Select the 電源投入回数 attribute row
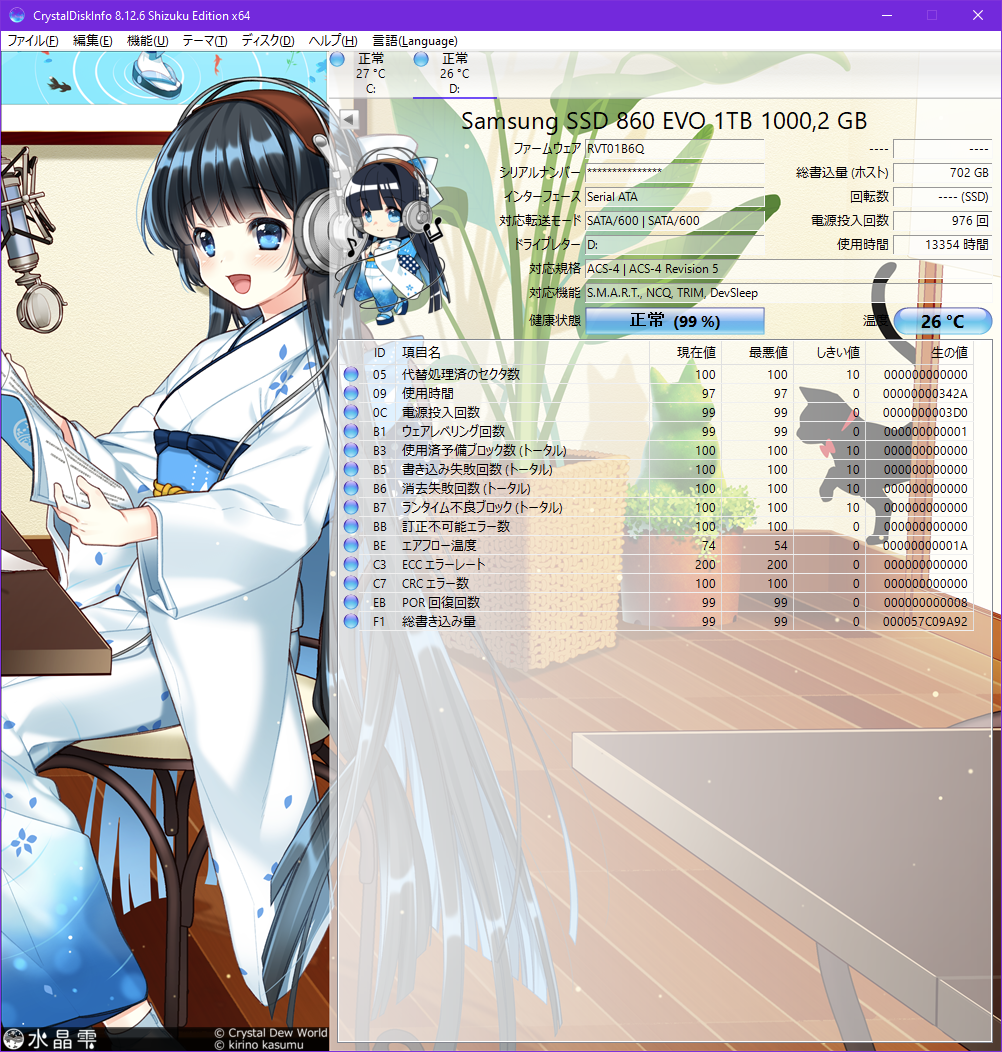 (x=656, y=412)
